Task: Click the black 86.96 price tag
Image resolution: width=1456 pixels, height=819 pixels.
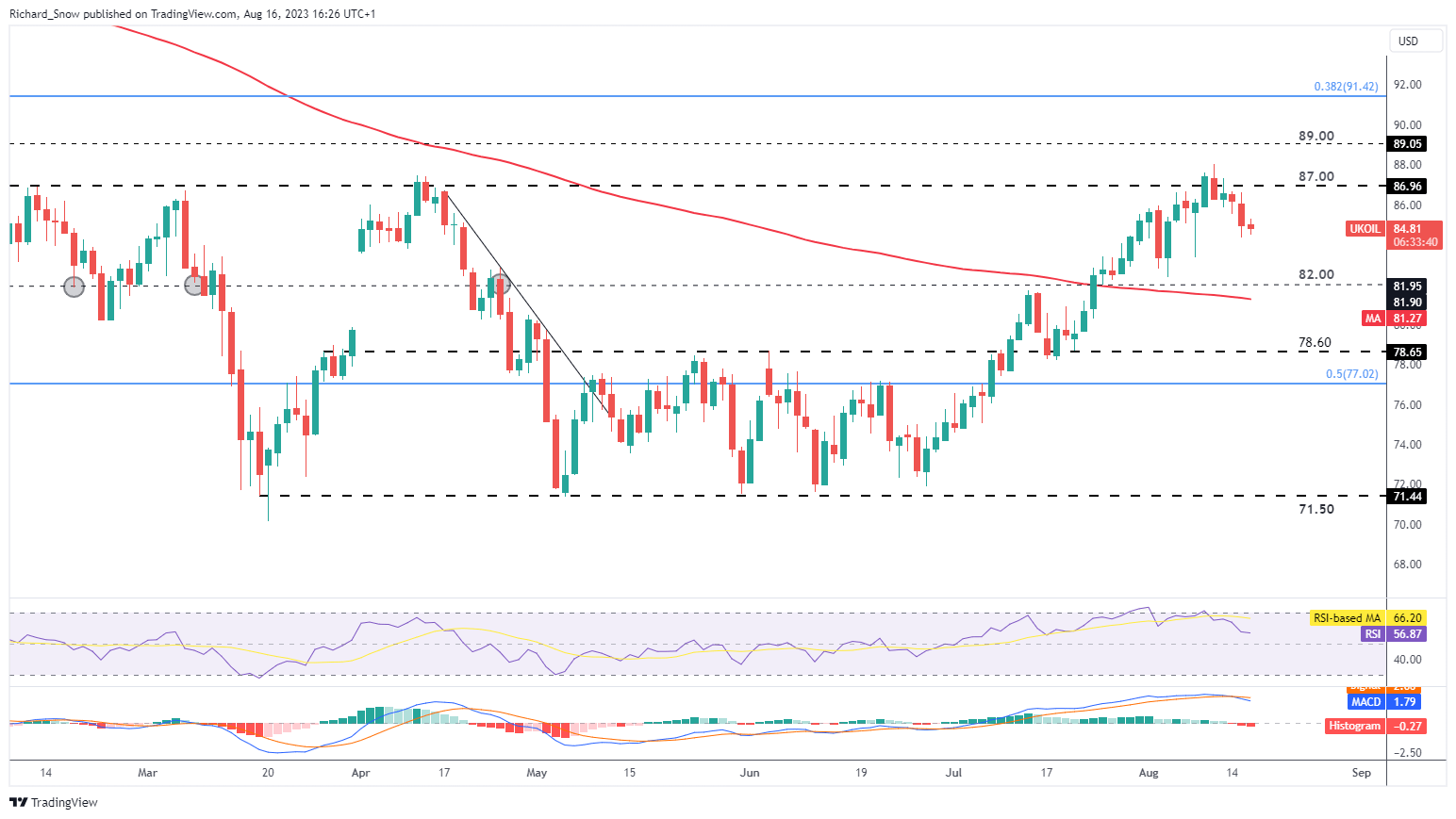Action: coord(1407,187)
